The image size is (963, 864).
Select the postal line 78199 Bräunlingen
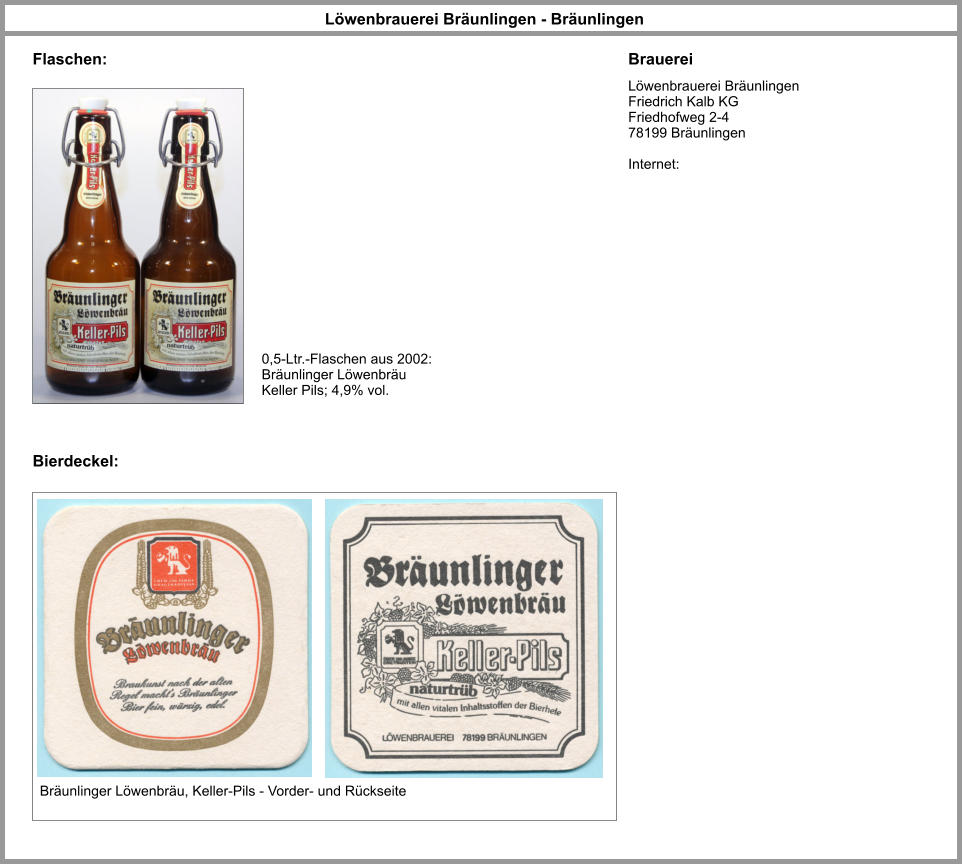pos(687,133)
